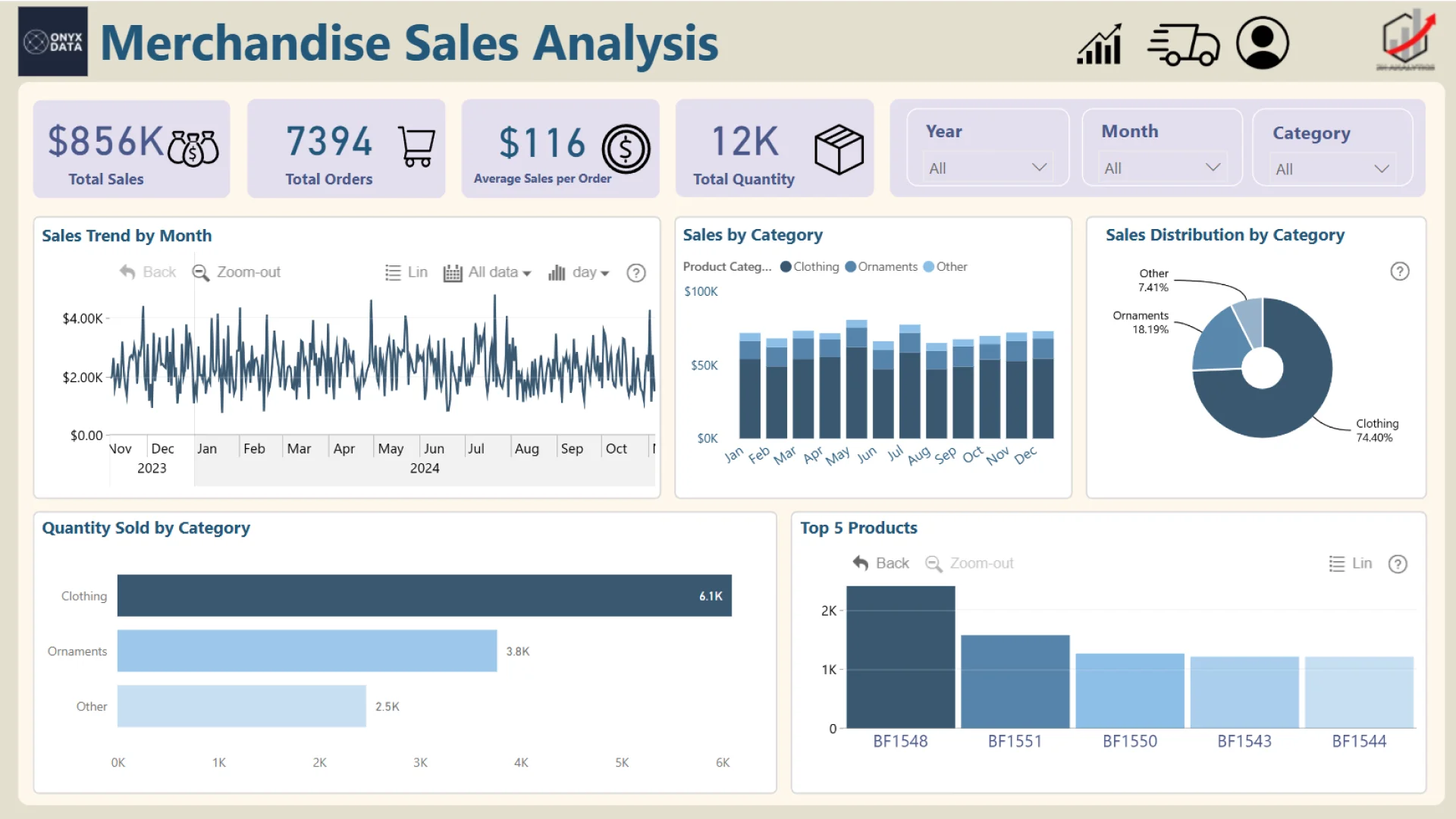Click the BF1551 product bar
Screen dimensions: 1456x819
point(1015,682)
